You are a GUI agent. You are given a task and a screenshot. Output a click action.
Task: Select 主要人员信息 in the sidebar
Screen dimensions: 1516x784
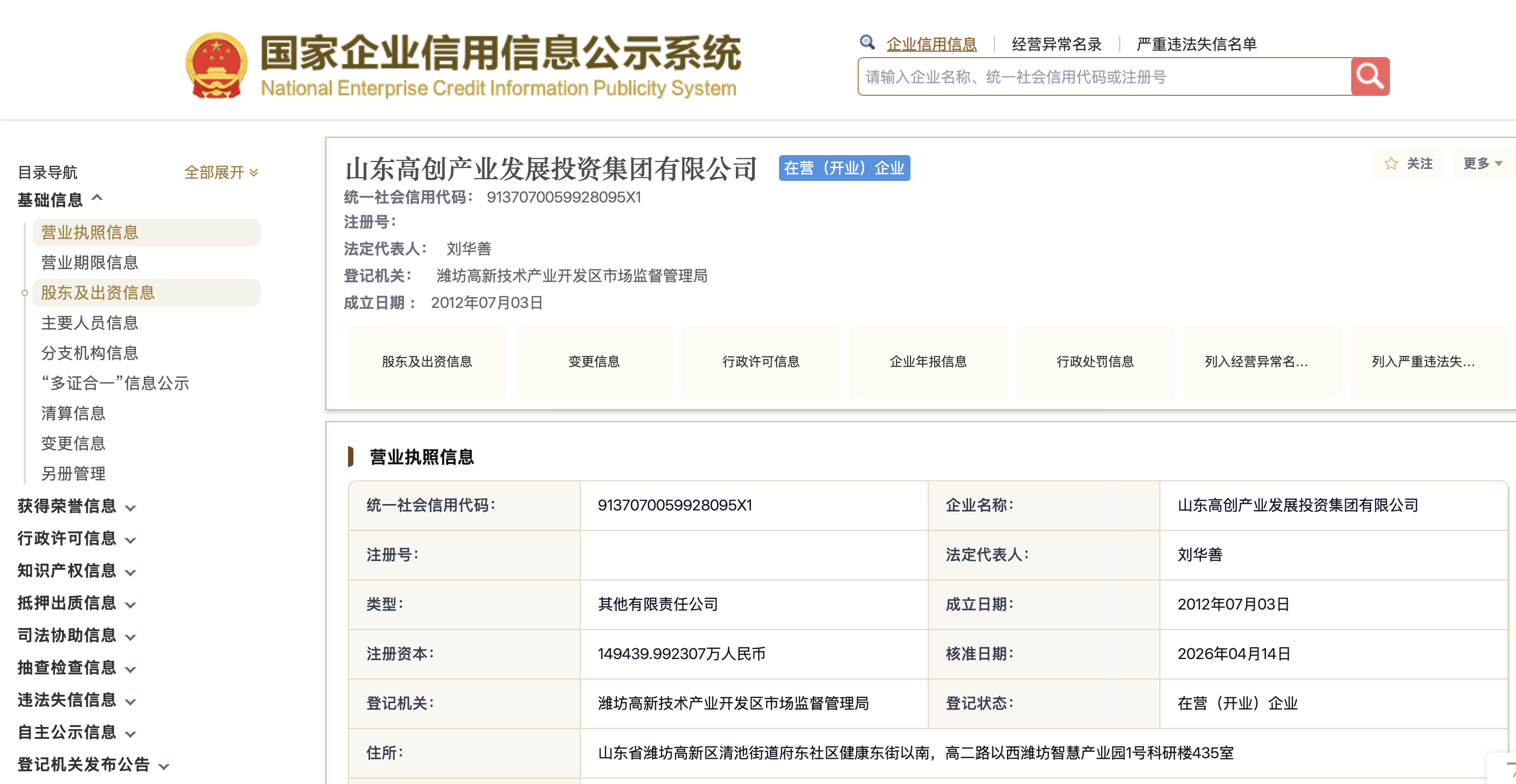(89, 323)
